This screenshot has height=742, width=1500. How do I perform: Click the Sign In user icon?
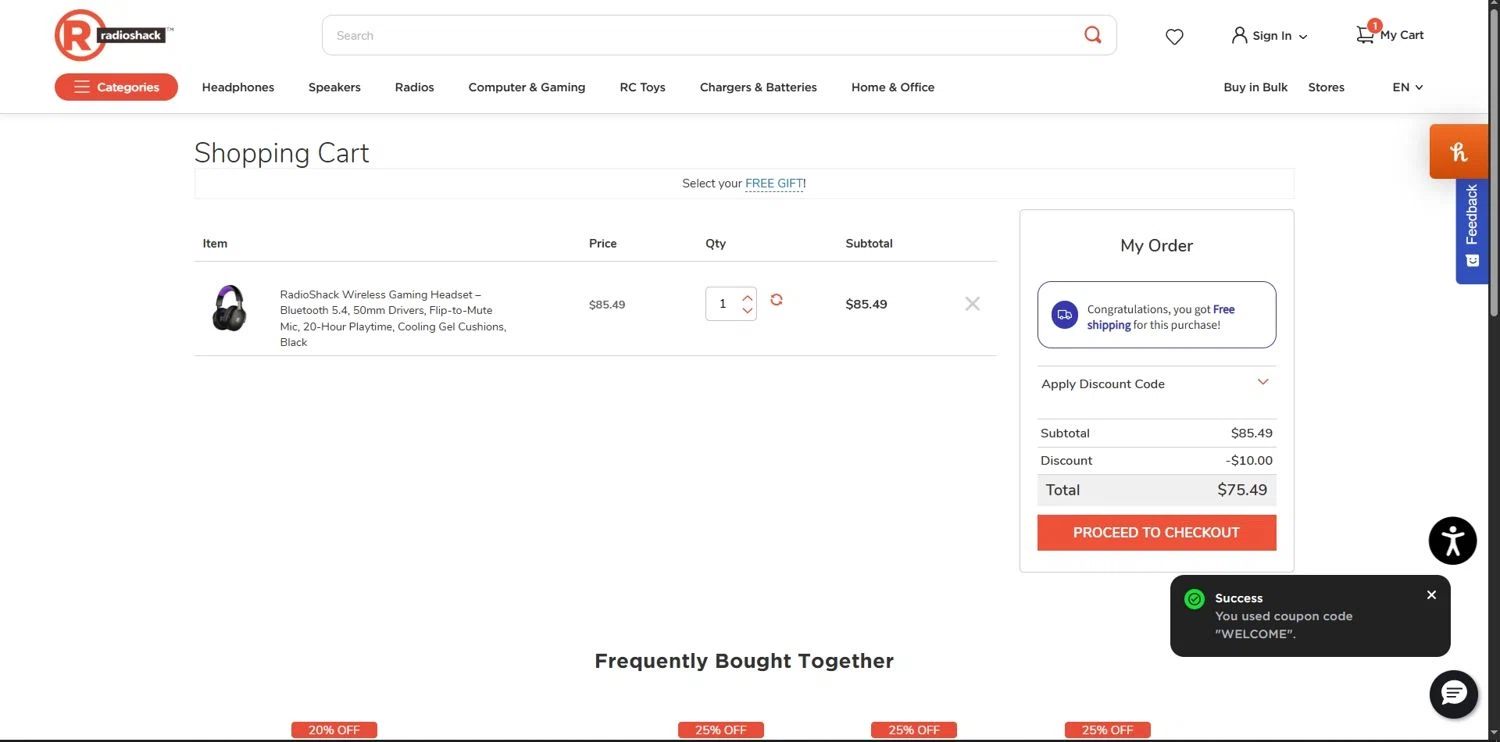click(x=1239, y=35)
